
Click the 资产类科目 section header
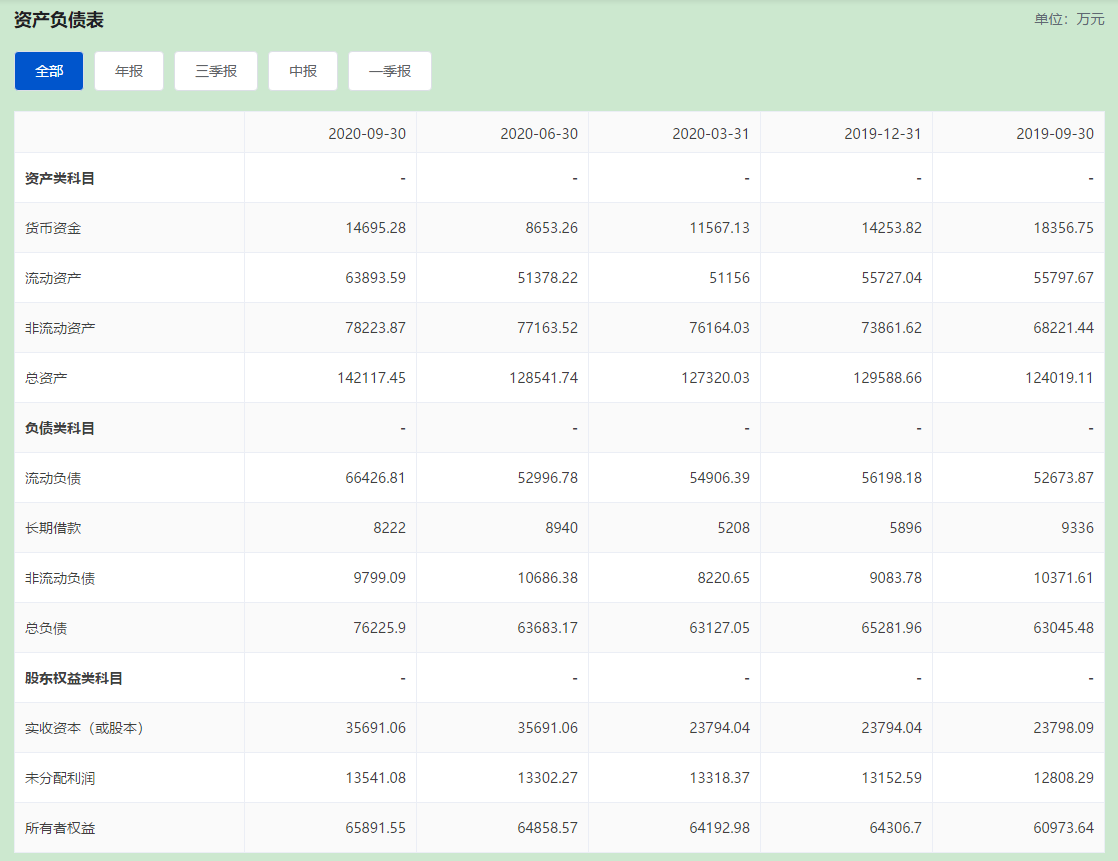(60, 178)
